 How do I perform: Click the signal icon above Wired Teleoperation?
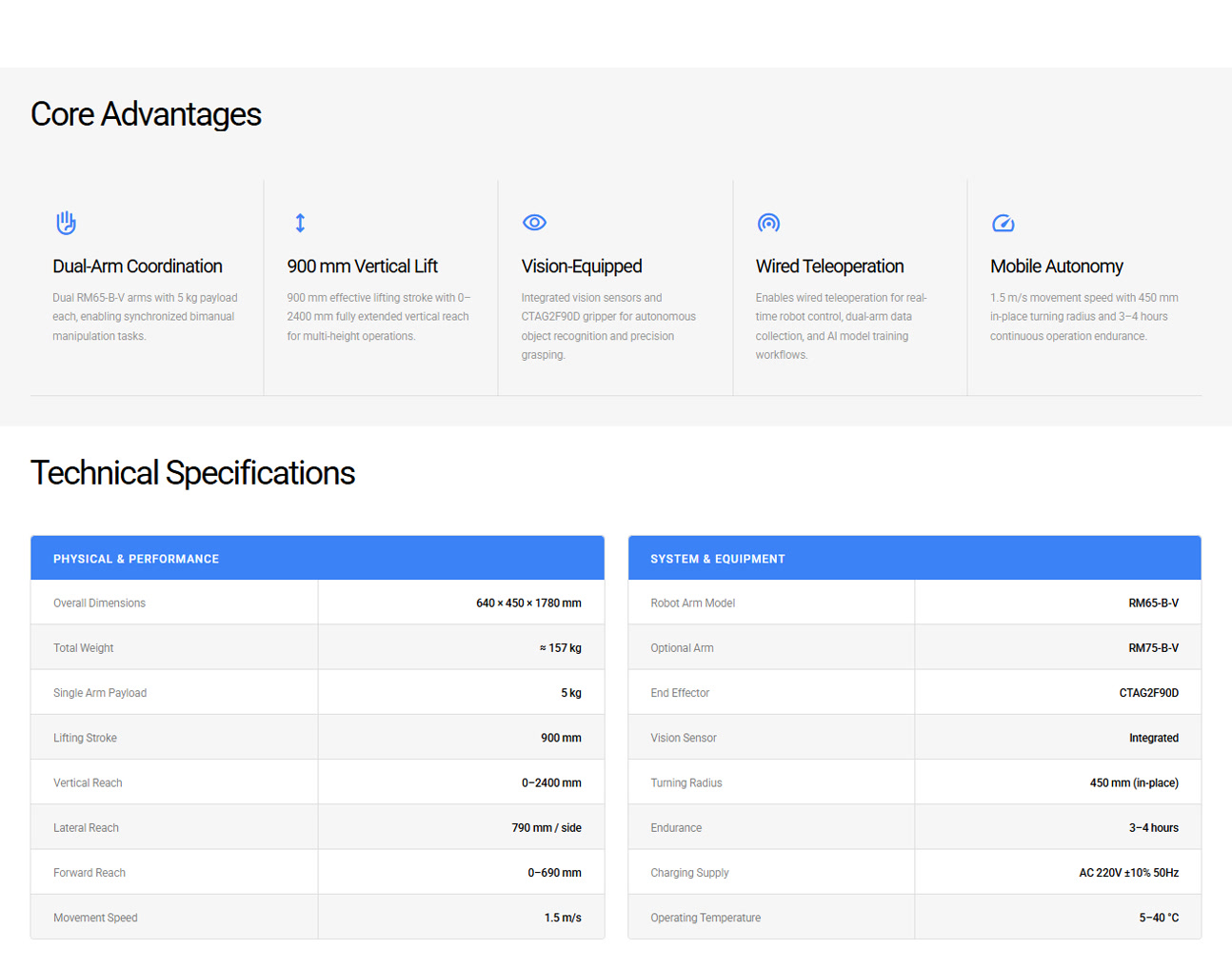[768, 223]
